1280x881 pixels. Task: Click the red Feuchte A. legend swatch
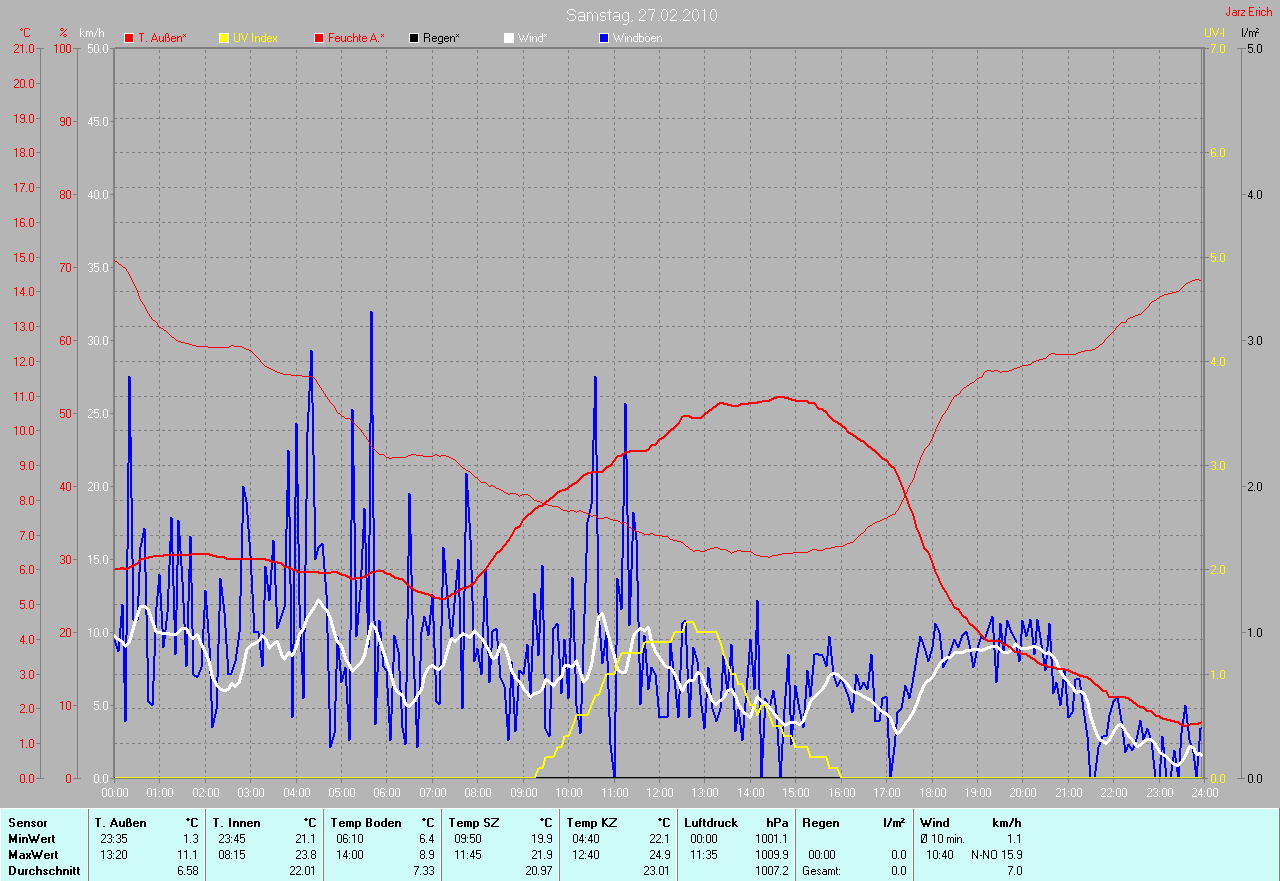click(319, 38)
